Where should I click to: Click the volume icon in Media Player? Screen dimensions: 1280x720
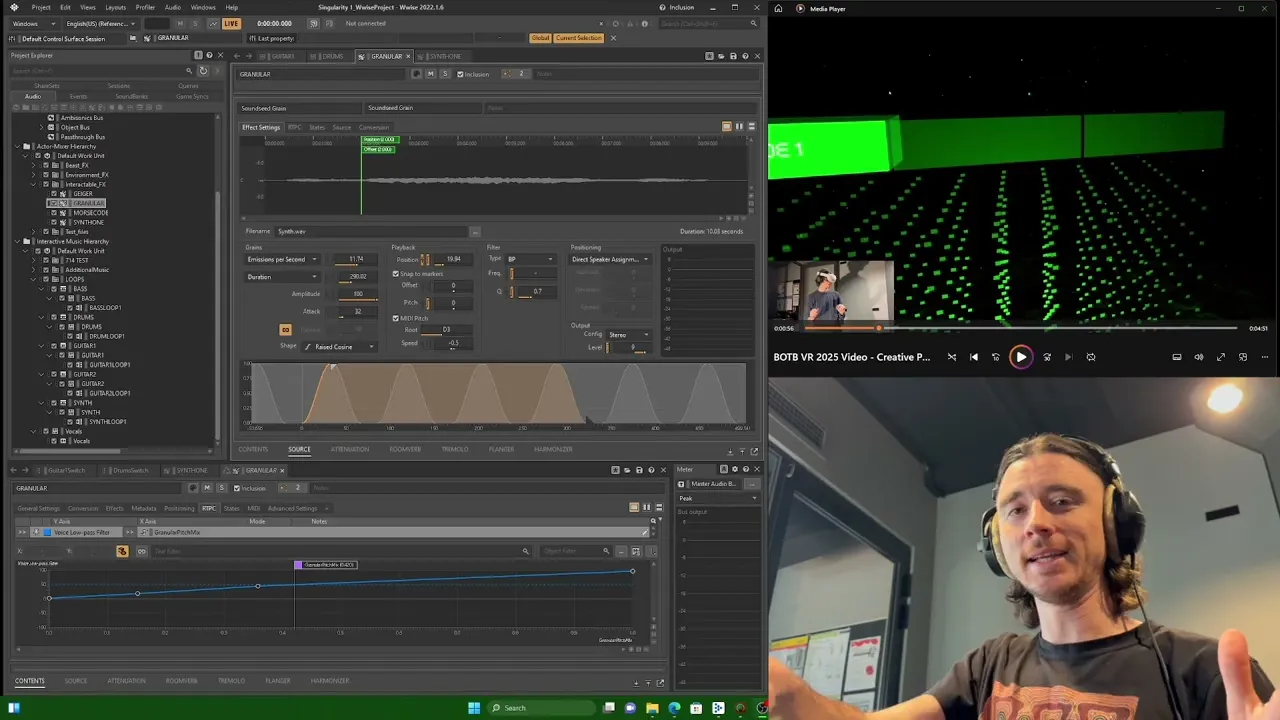click(1198, 357)
